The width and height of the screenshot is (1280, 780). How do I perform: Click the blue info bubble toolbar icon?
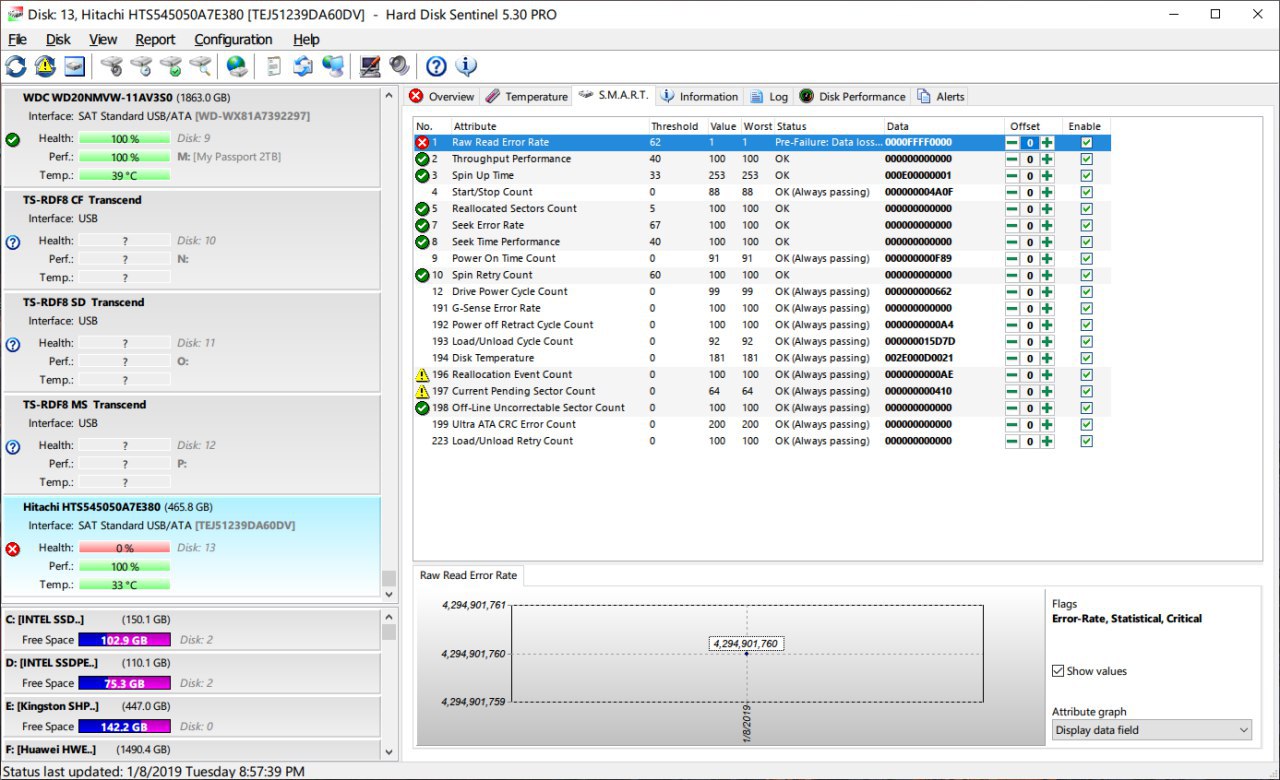(466, 67)
